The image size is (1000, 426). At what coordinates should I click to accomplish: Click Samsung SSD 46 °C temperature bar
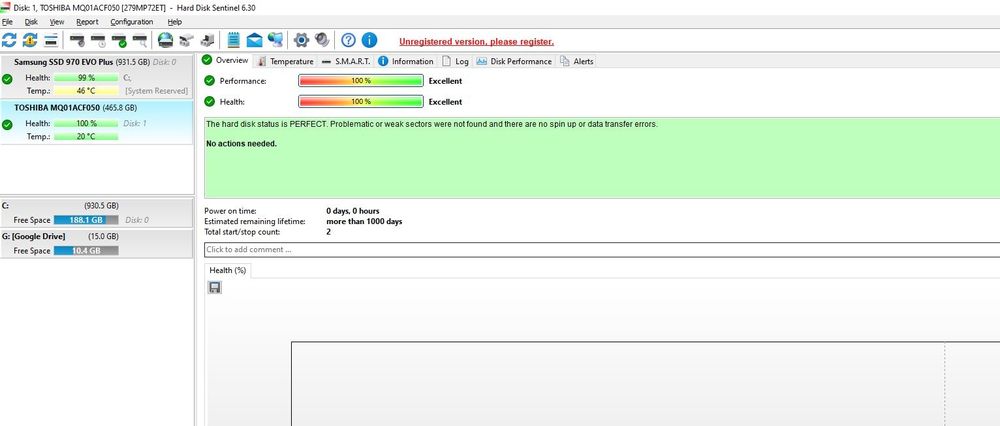point(86,91)
